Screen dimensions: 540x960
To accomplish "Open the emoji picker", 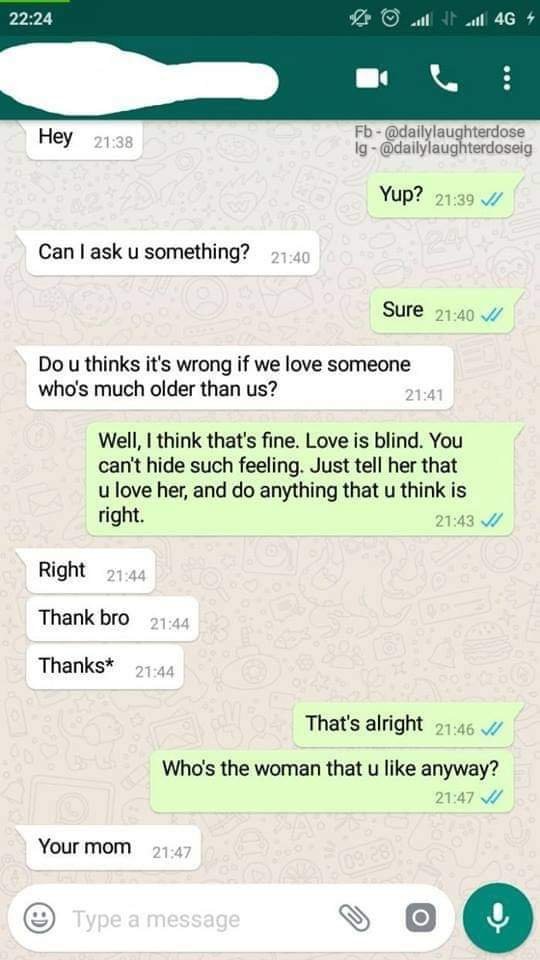I will (x=39, y=918).
